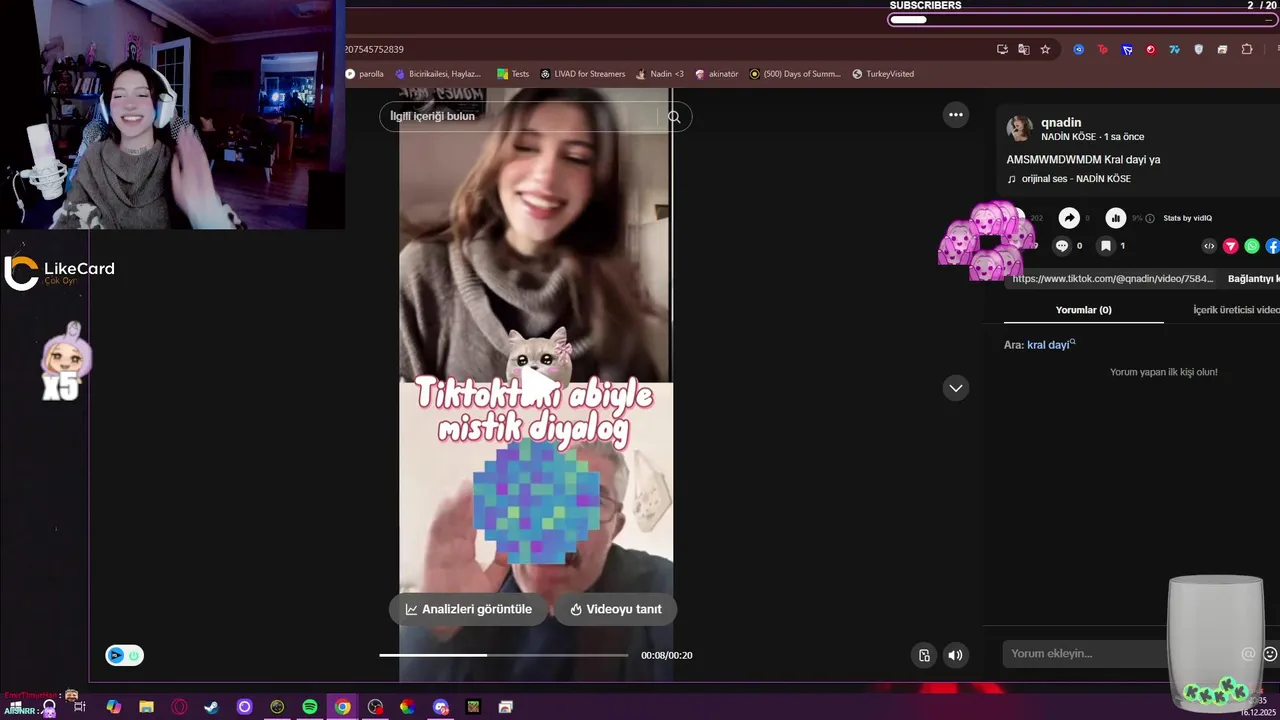Click the grey shield extension icon

1199,49
